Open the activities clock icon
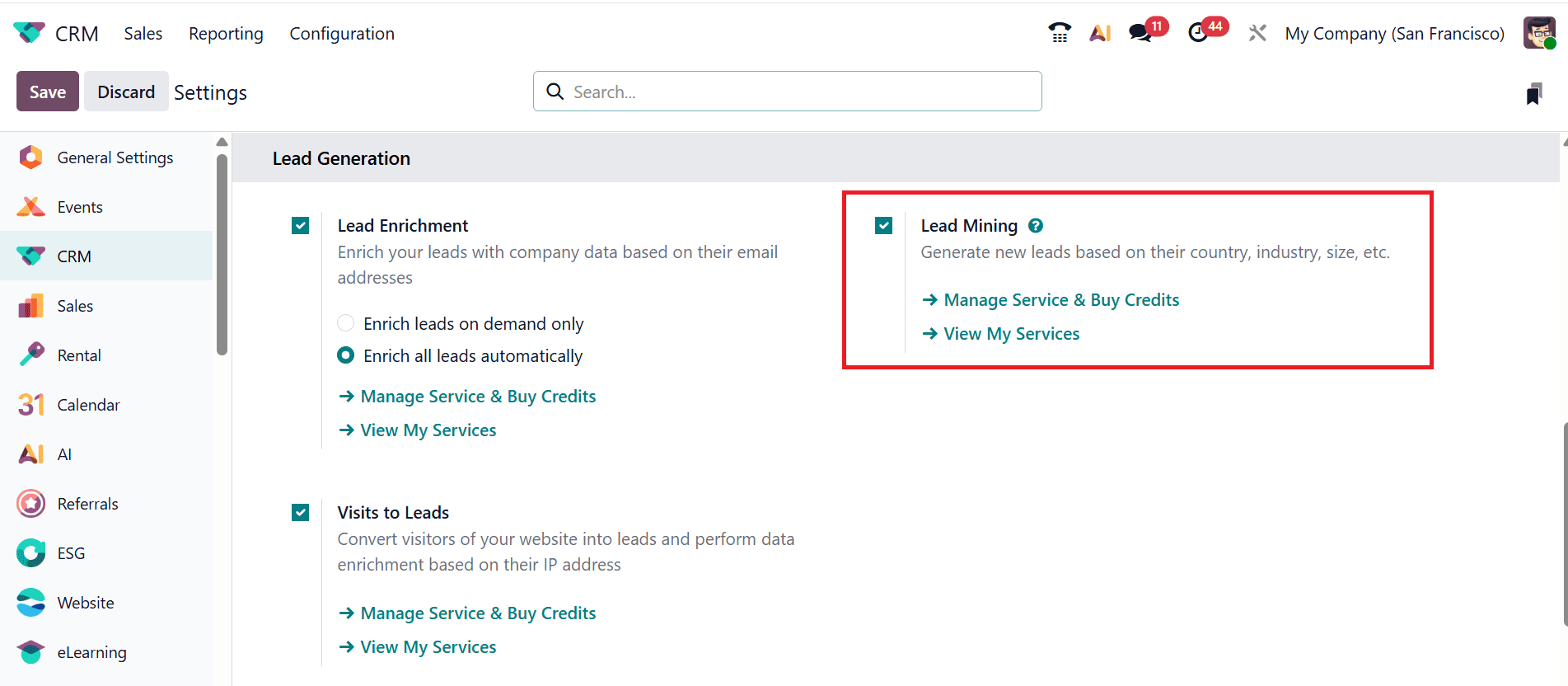The height and width of the screenshot is (686, 1568). (x=1199, y=33)
